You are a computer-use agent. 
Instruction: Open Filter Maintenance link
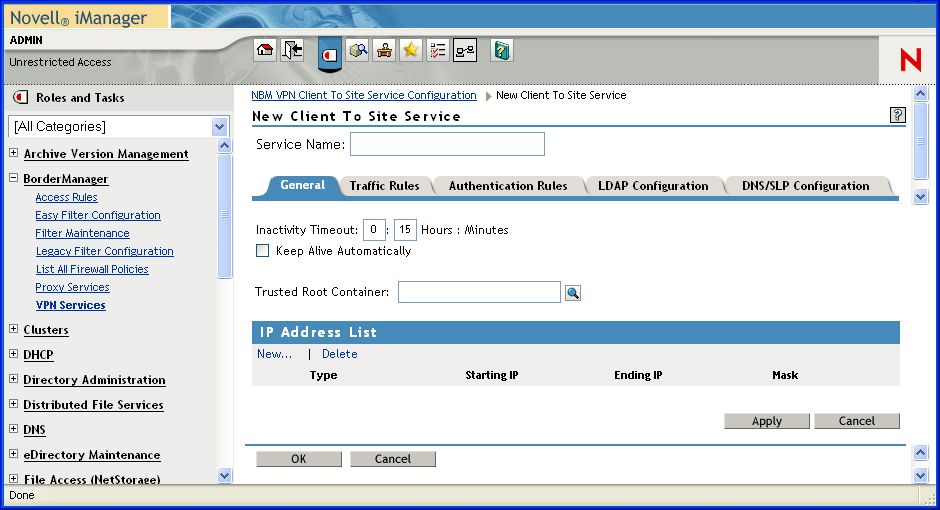pyautogui.click(x=82, y=233)
